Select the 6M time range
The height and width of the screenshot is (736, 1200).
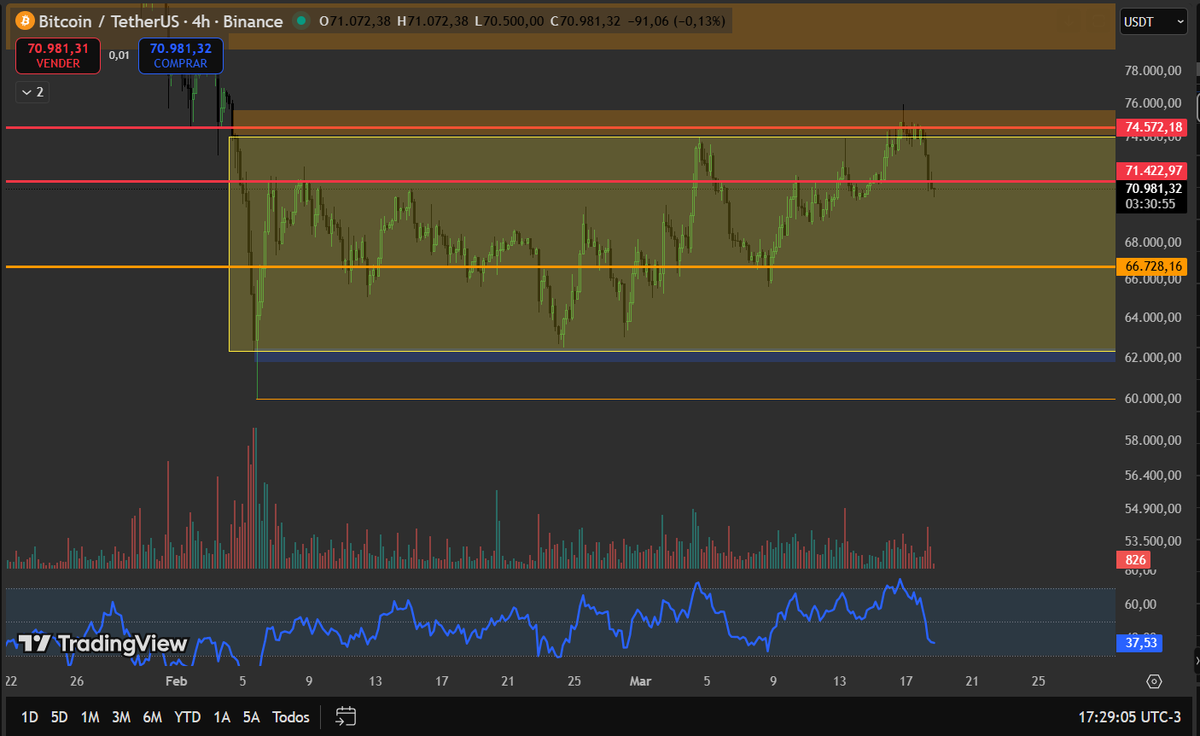[x=153, y=717]
